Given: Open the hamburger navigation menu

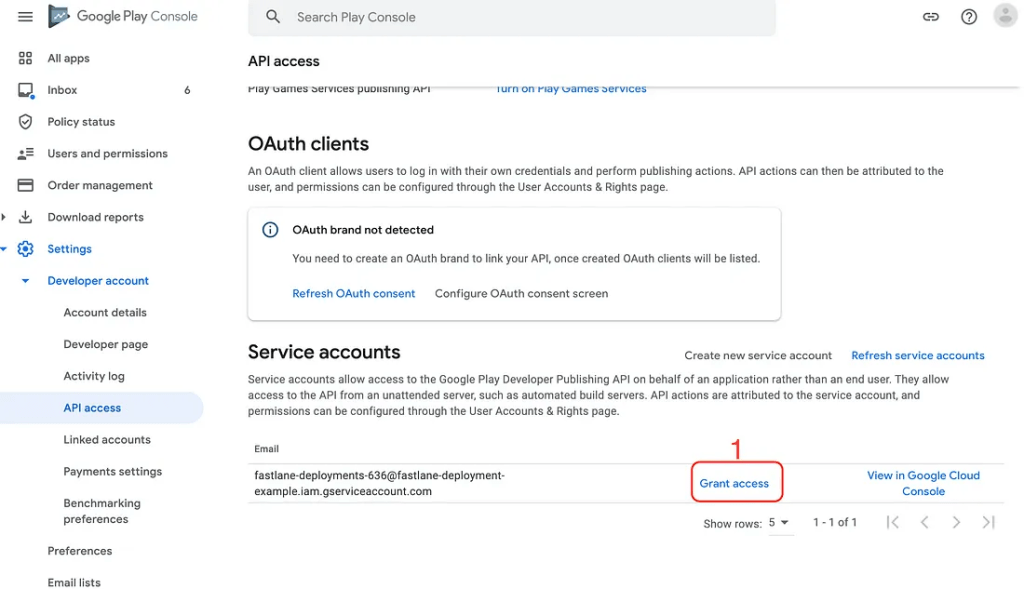Looking at the screenshot, I should [25, 16].
